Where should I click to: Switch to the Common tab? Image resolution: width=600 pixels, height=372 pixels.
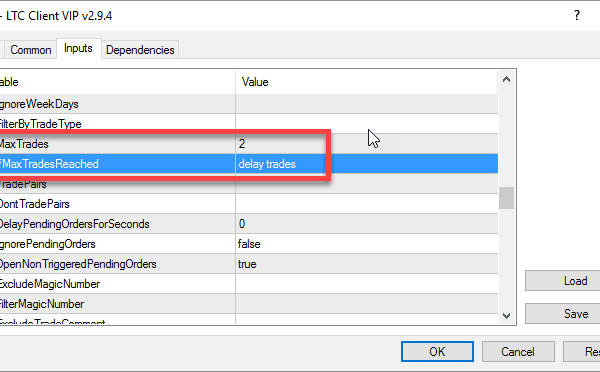(31, 50)
